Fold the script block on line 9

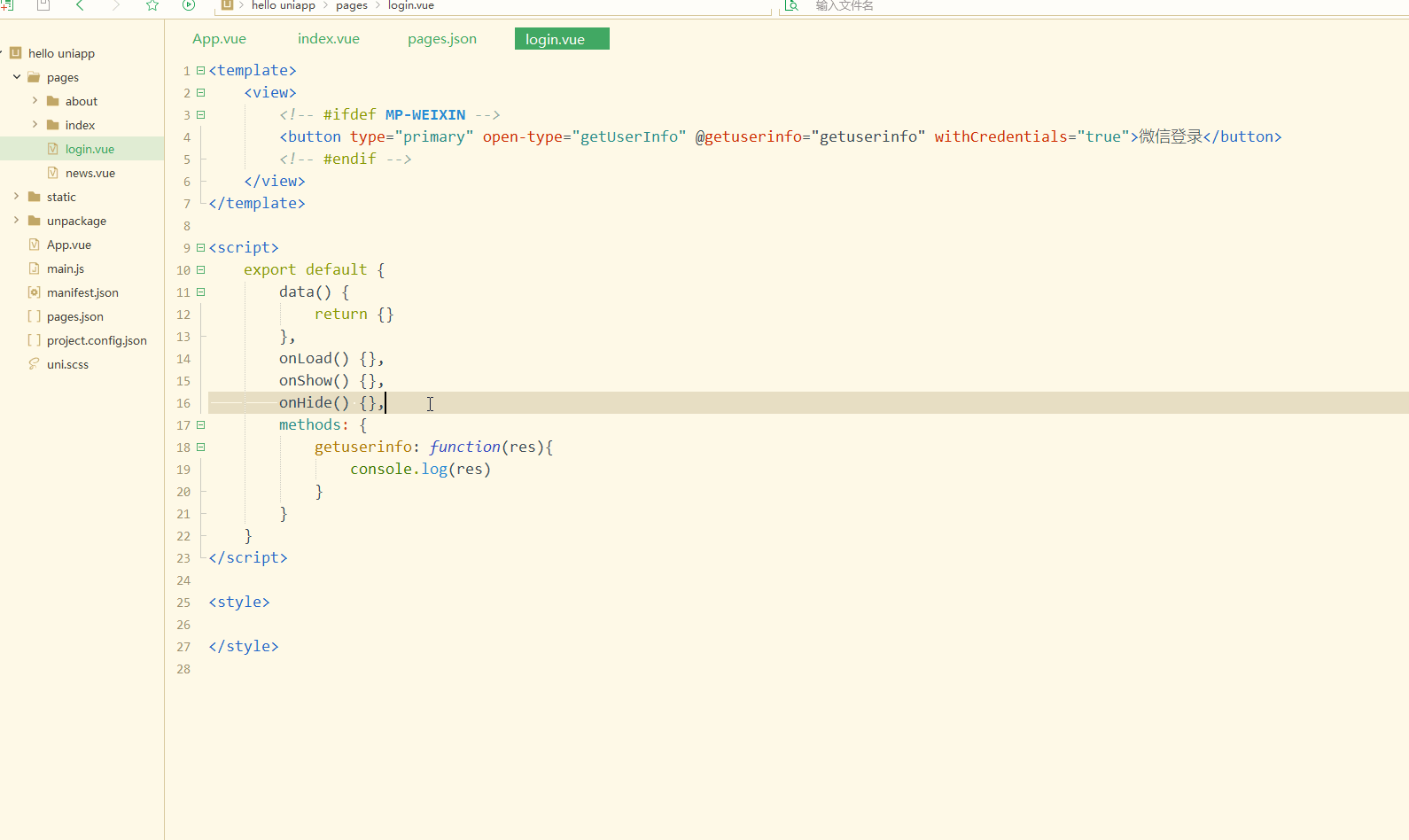click(200, 247)
